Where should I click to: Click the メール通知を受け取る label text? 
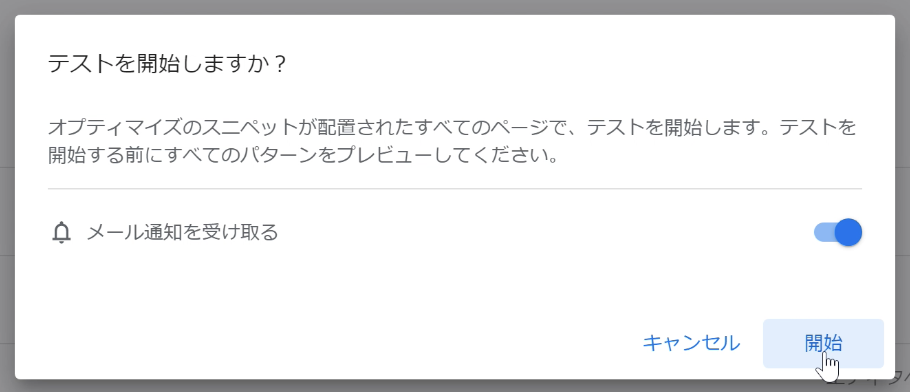[182, 233]
